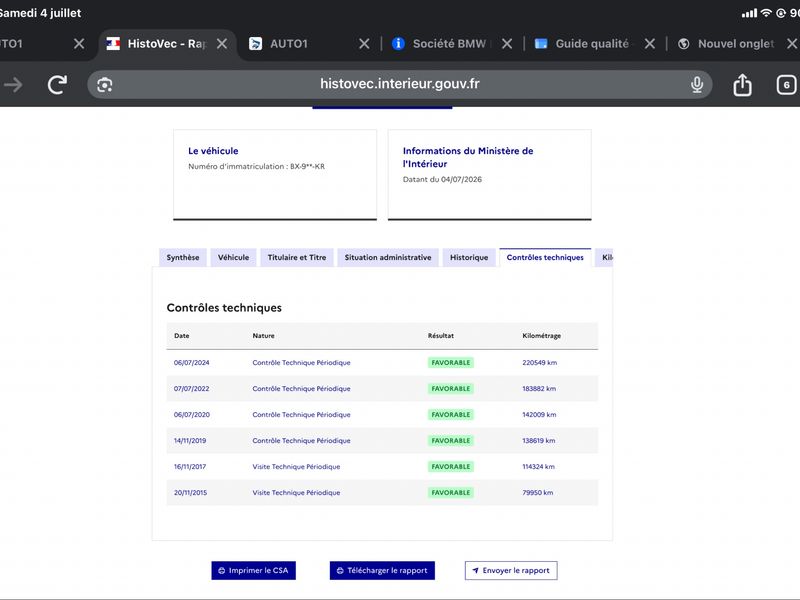Viewport: 800px width, 600px height.
Task: Click the 79950 km mileage value
Action: click(x=537, y=493)
